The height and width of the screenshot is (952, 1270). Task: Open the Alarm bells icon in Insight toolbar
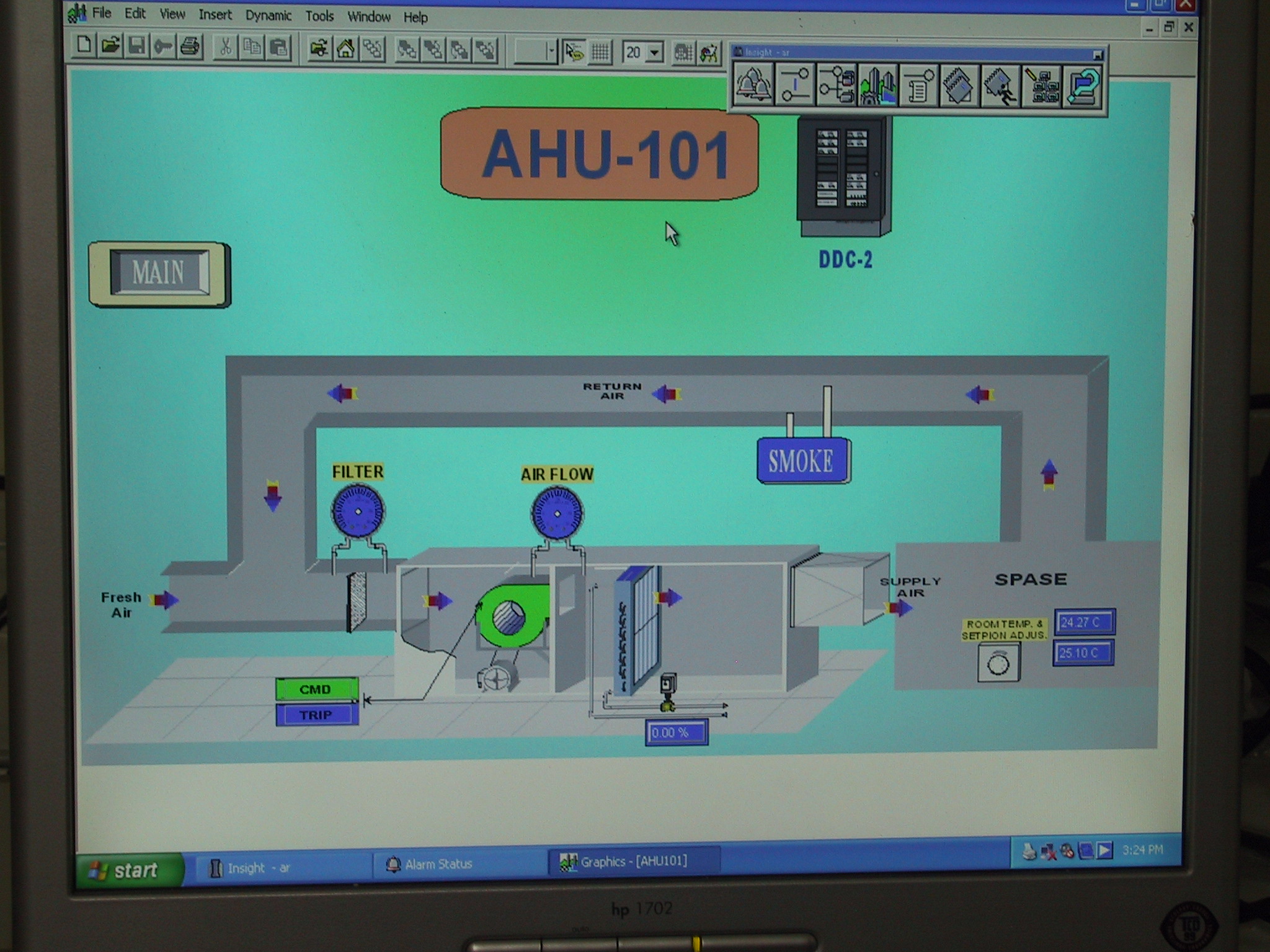click(x=753, y=85)
